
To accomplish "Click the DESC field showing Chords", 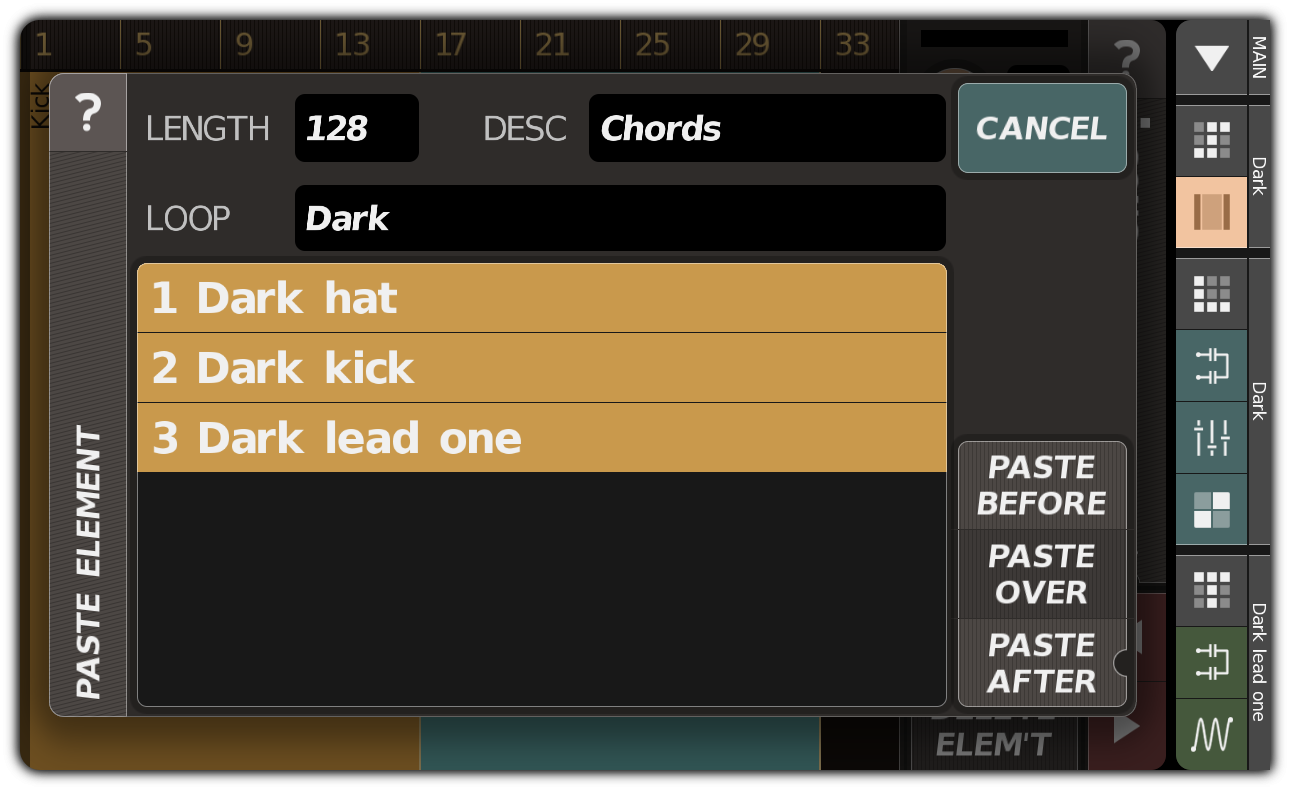I will [x=766, y=128].
